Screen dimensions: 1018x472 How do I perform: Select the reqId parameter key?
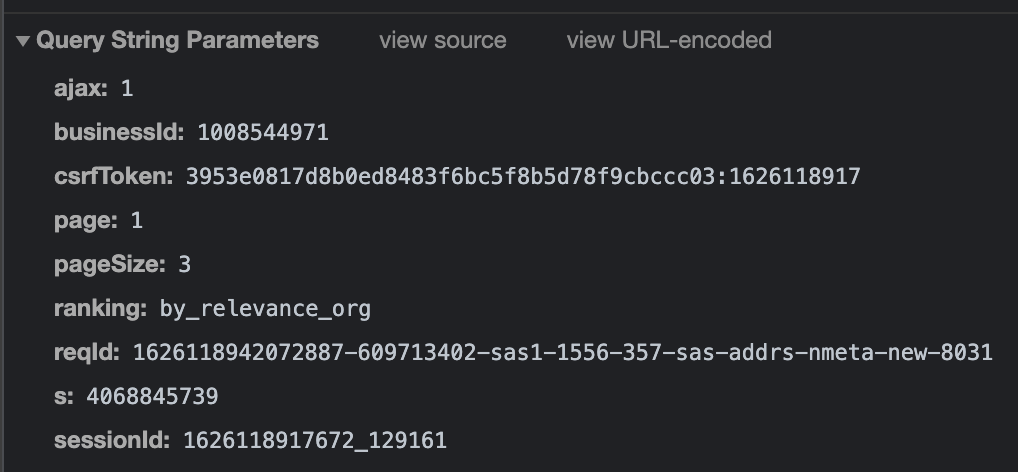tap(87, 352)
